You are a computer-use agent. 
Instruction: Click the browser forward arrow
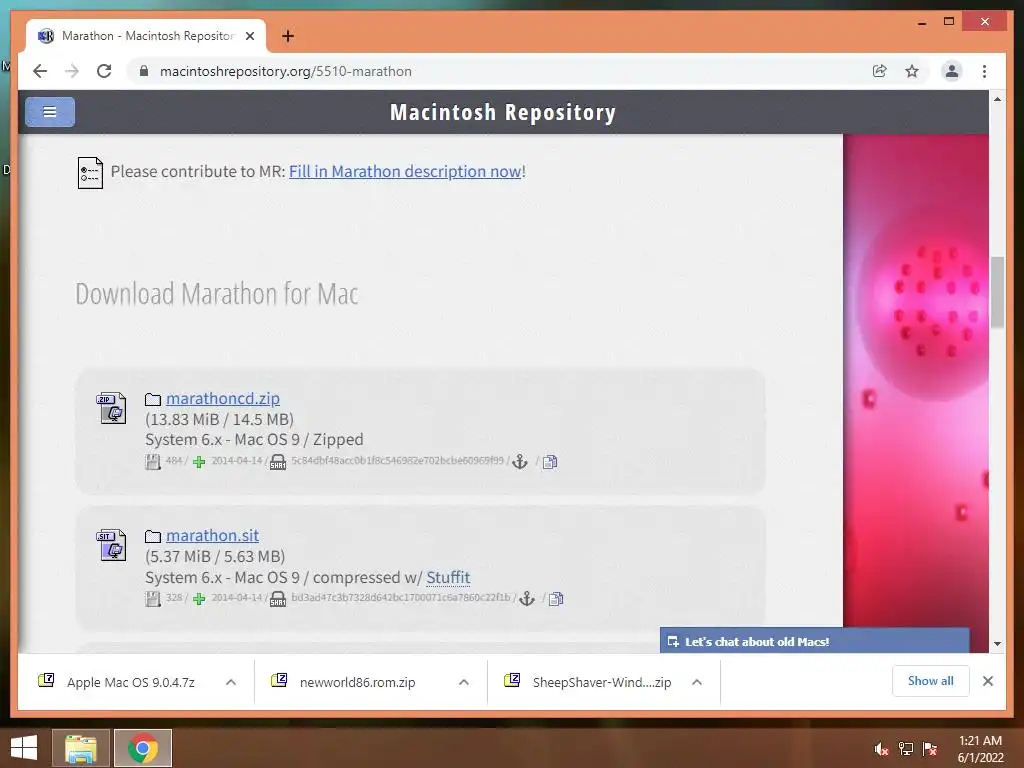pos(72,71)
